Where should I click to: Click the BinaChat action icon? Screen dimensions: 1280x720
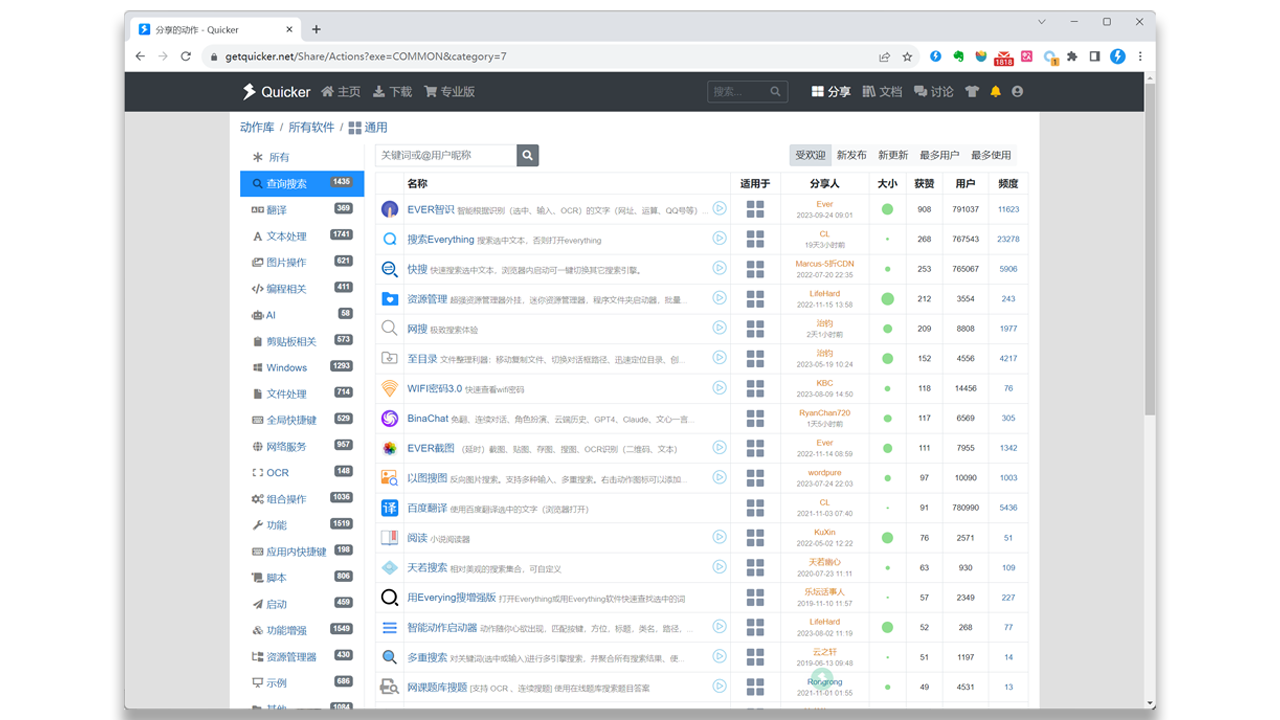(x=389, y=417)
